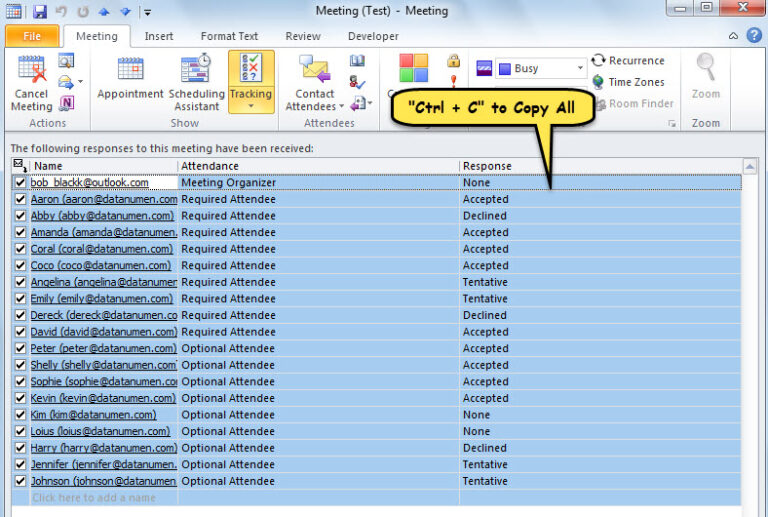Toggle the checkbox for Coral

point(20,249)
